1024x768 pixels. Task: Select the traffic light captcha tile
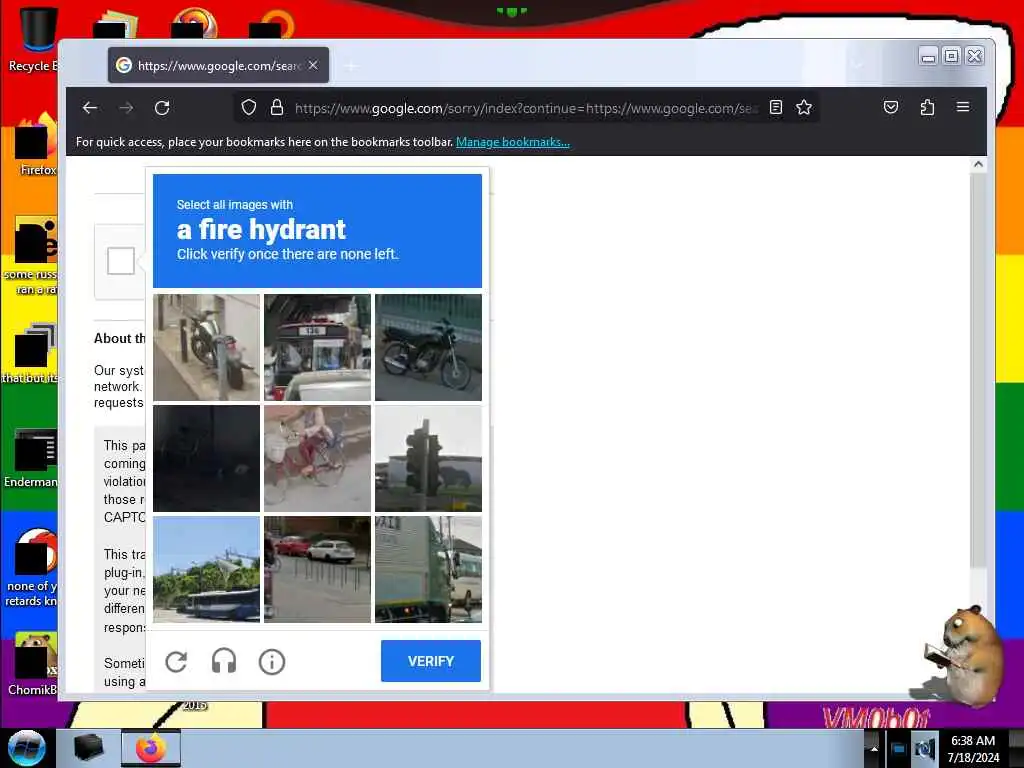[x=428, y=458]
